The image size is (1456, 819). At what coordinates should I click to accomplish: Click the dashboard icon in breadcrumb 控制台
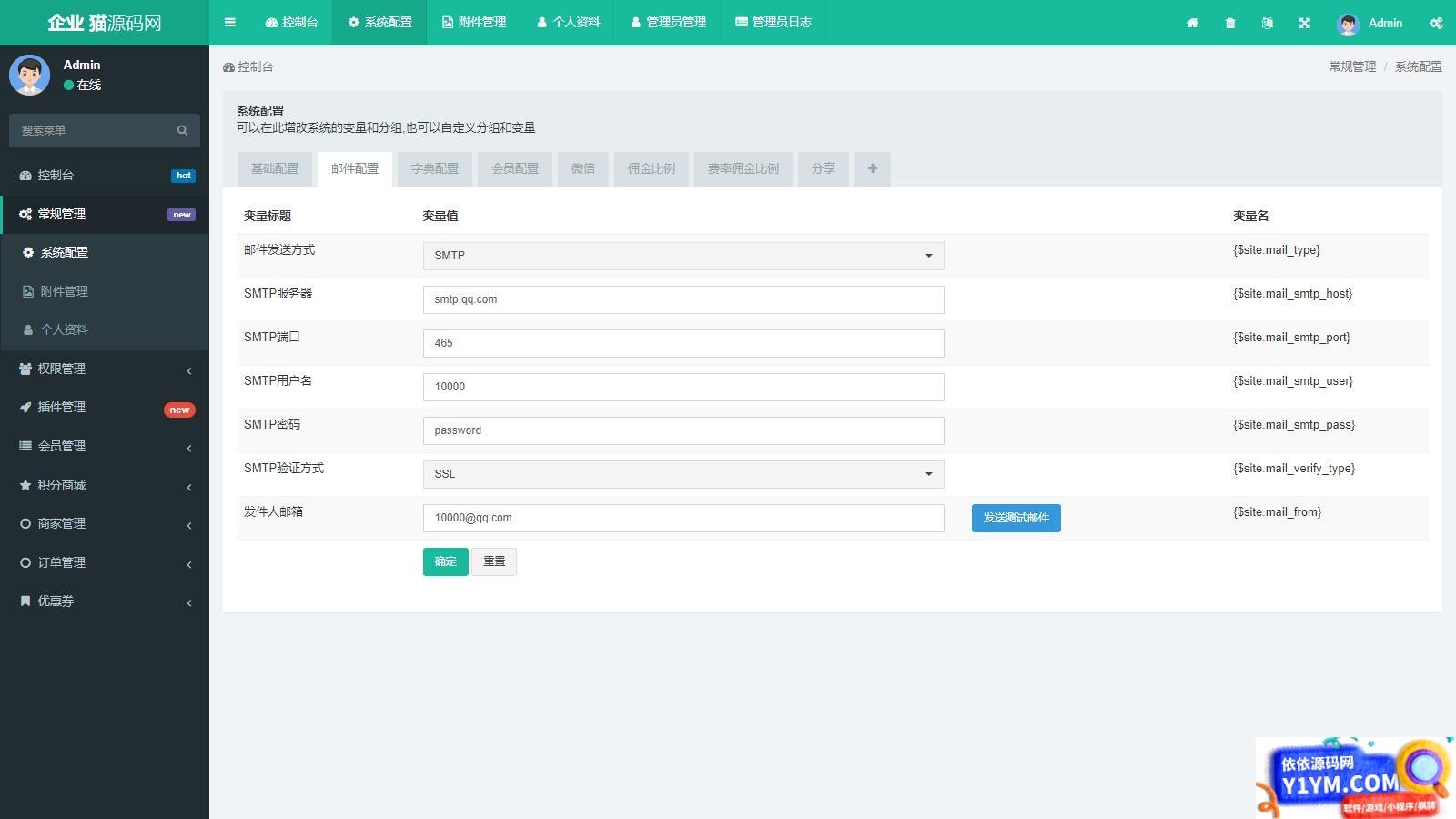click(228, 67)
